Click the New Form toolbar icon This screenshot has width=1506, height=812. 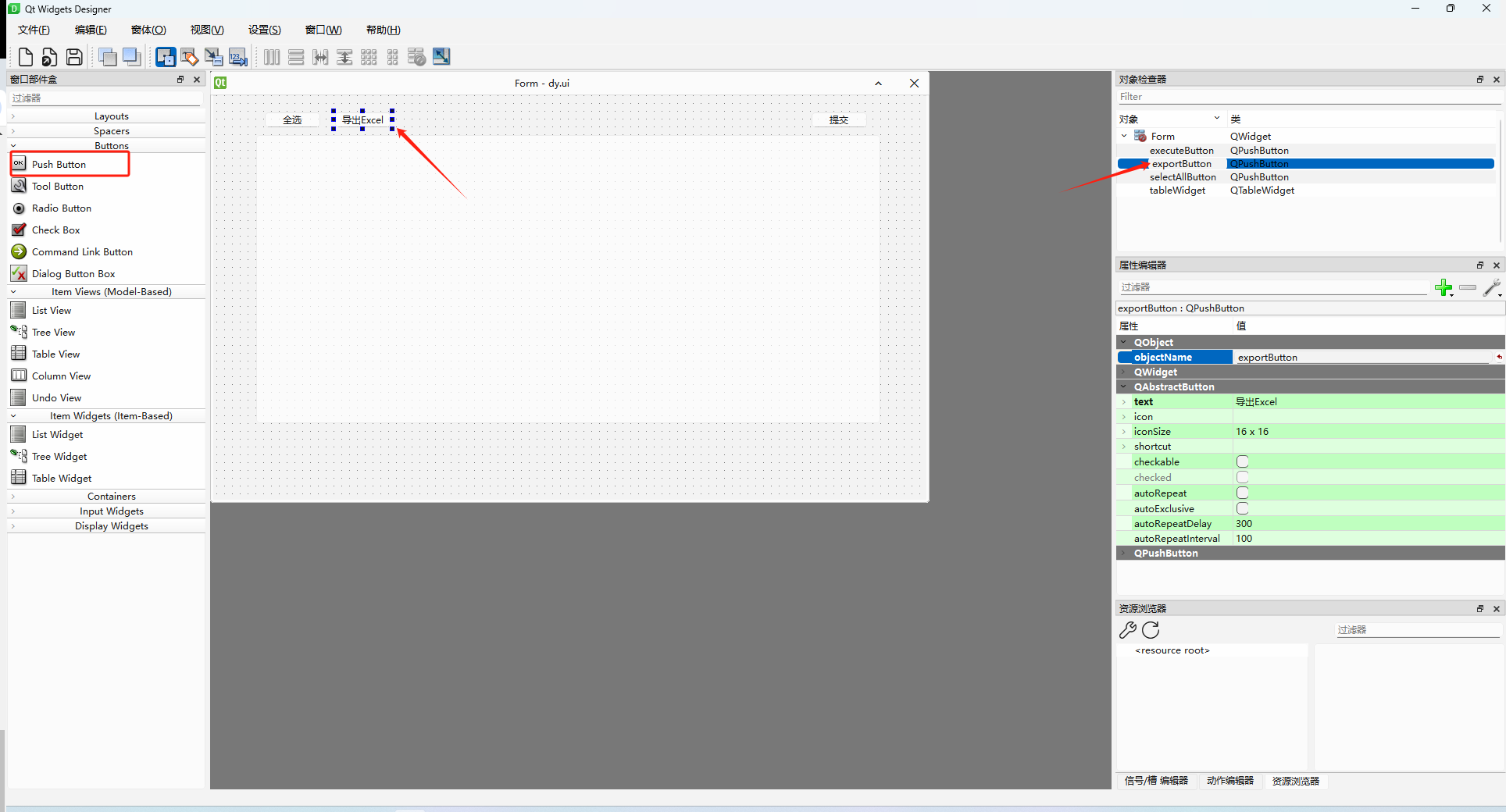click(25, 56)
